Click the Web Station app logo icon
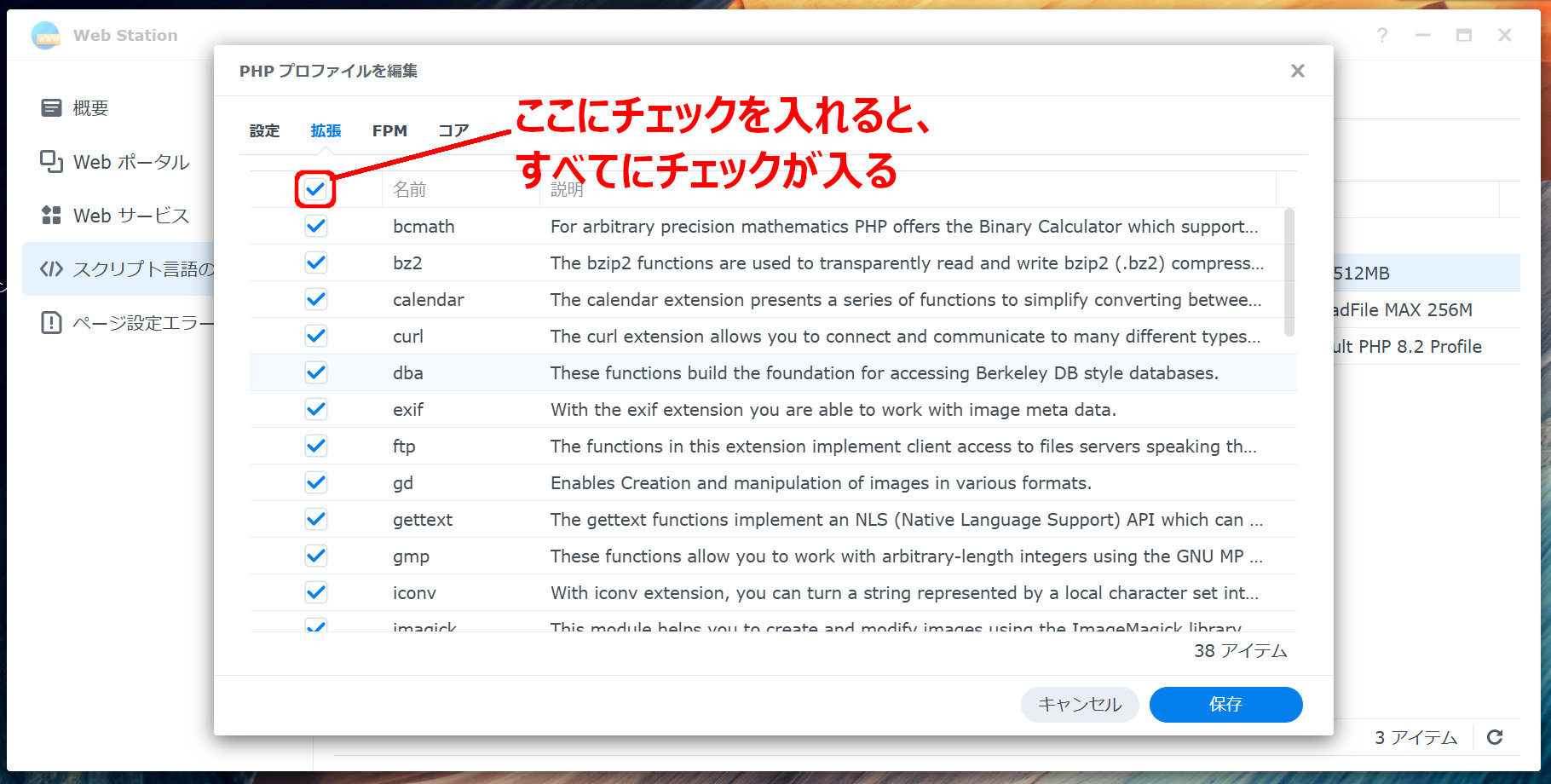The width and height of the screenshot is (1551, 784). click(x=46, y=35)
